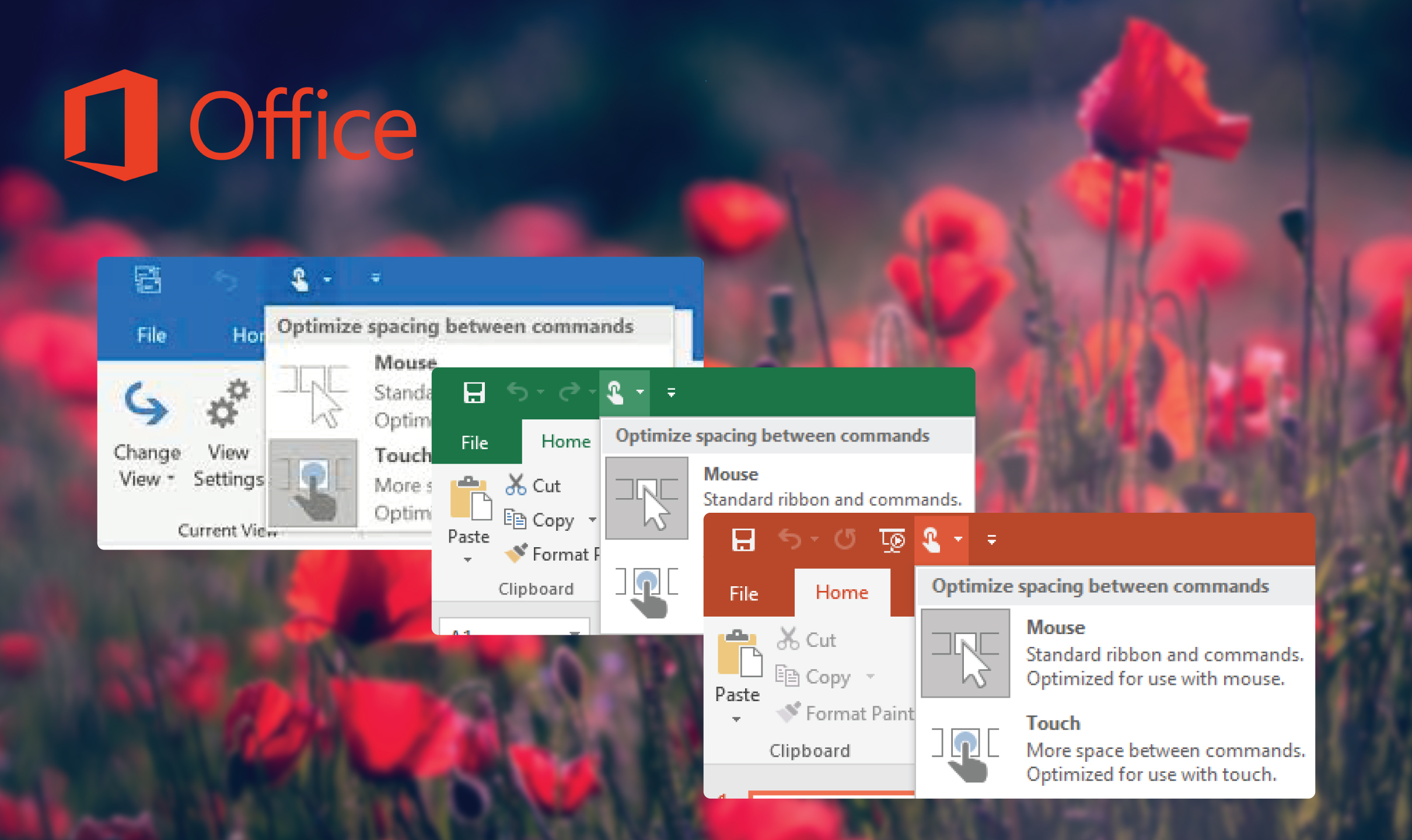Viewport: 1412px width, 840px height.
Task: Click the Paste clipboard icon in PowerPoint
Action: [x=739, y=654]
